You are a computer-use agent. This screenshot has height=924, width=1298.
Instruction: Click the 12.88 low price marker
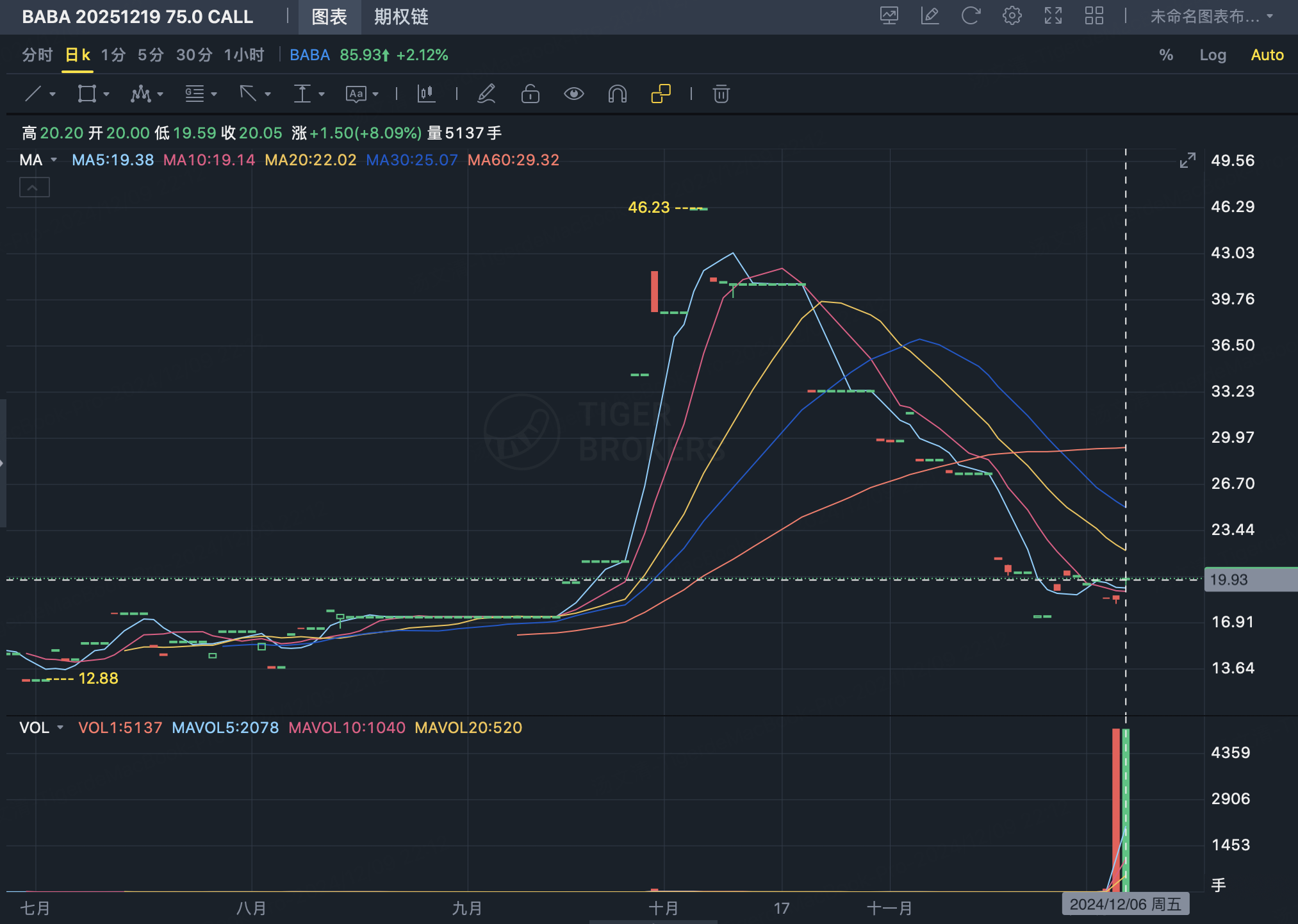(98, 679)
